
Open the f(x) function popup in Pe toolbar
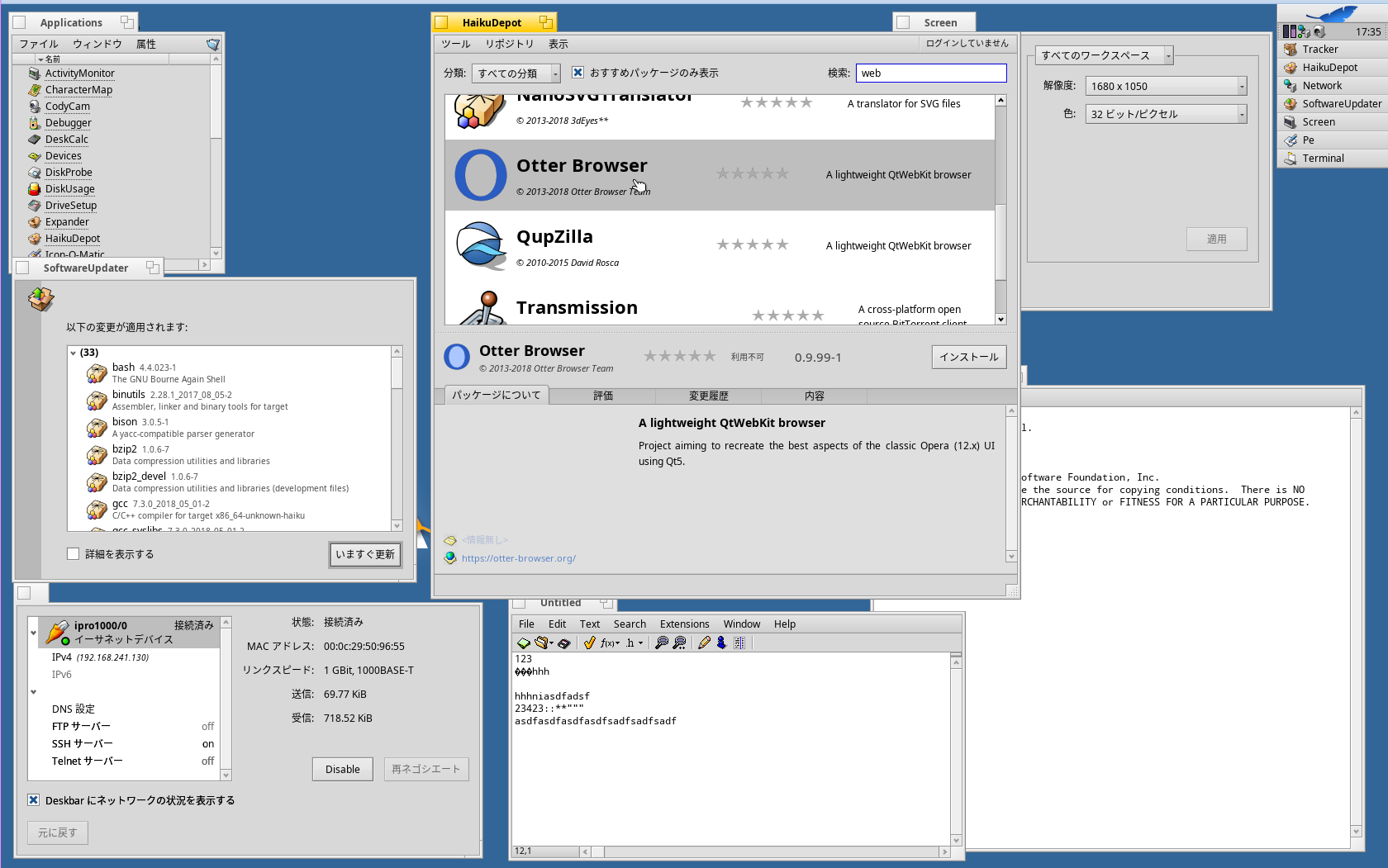[x=610, y=643]
